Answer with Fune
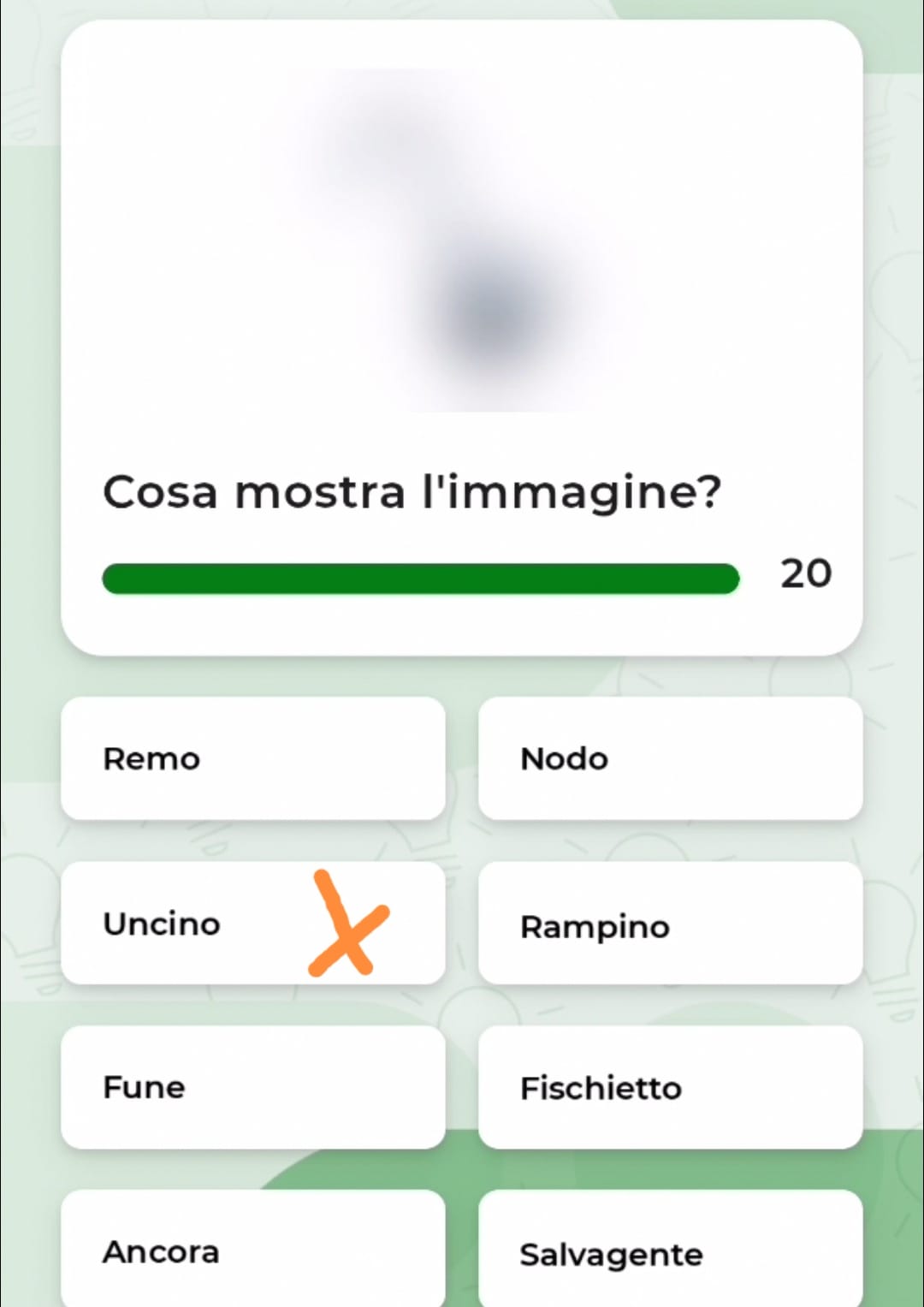 pos(252,1087)
